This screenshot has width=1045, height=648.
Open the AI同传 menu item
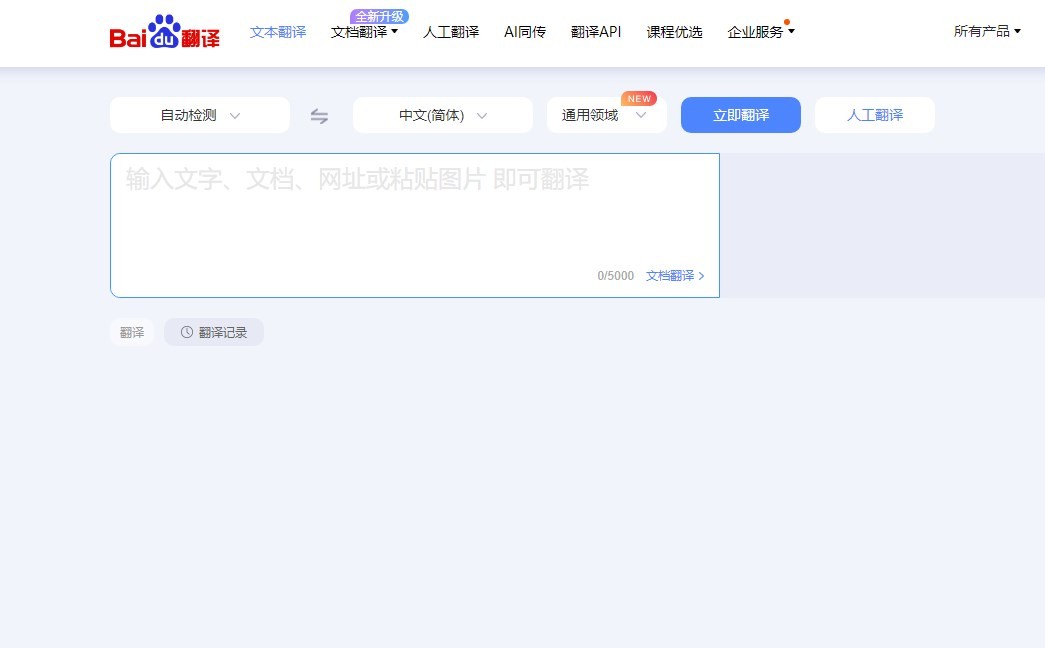click(524, 31)
